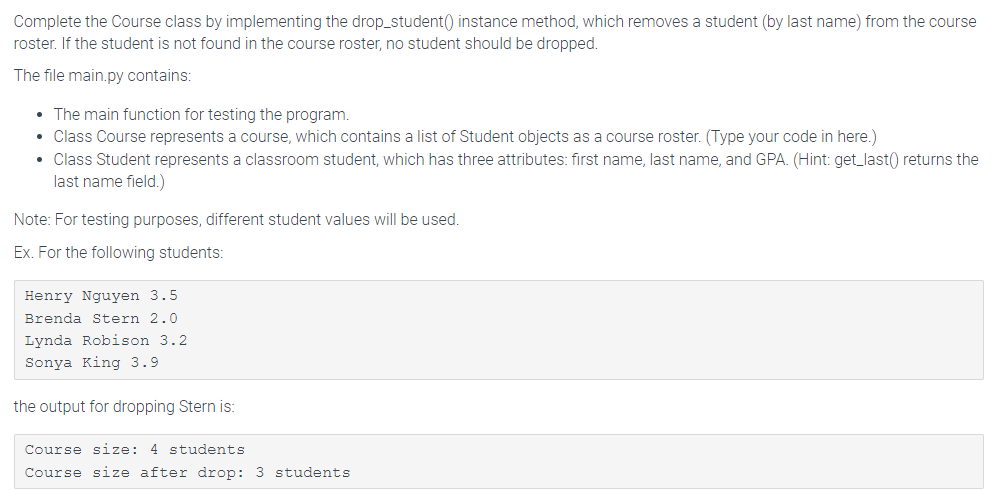The image size is (995, 491).
Task: Click 'The file main.py contains:' text
Action: 102,75
